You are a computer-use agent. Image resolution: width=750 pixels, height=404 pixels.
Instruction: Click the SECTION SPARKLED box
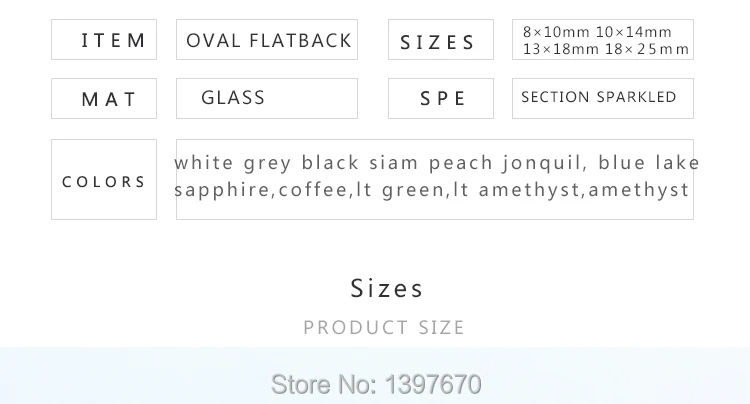pyautogui.click(x=603, y=98)
